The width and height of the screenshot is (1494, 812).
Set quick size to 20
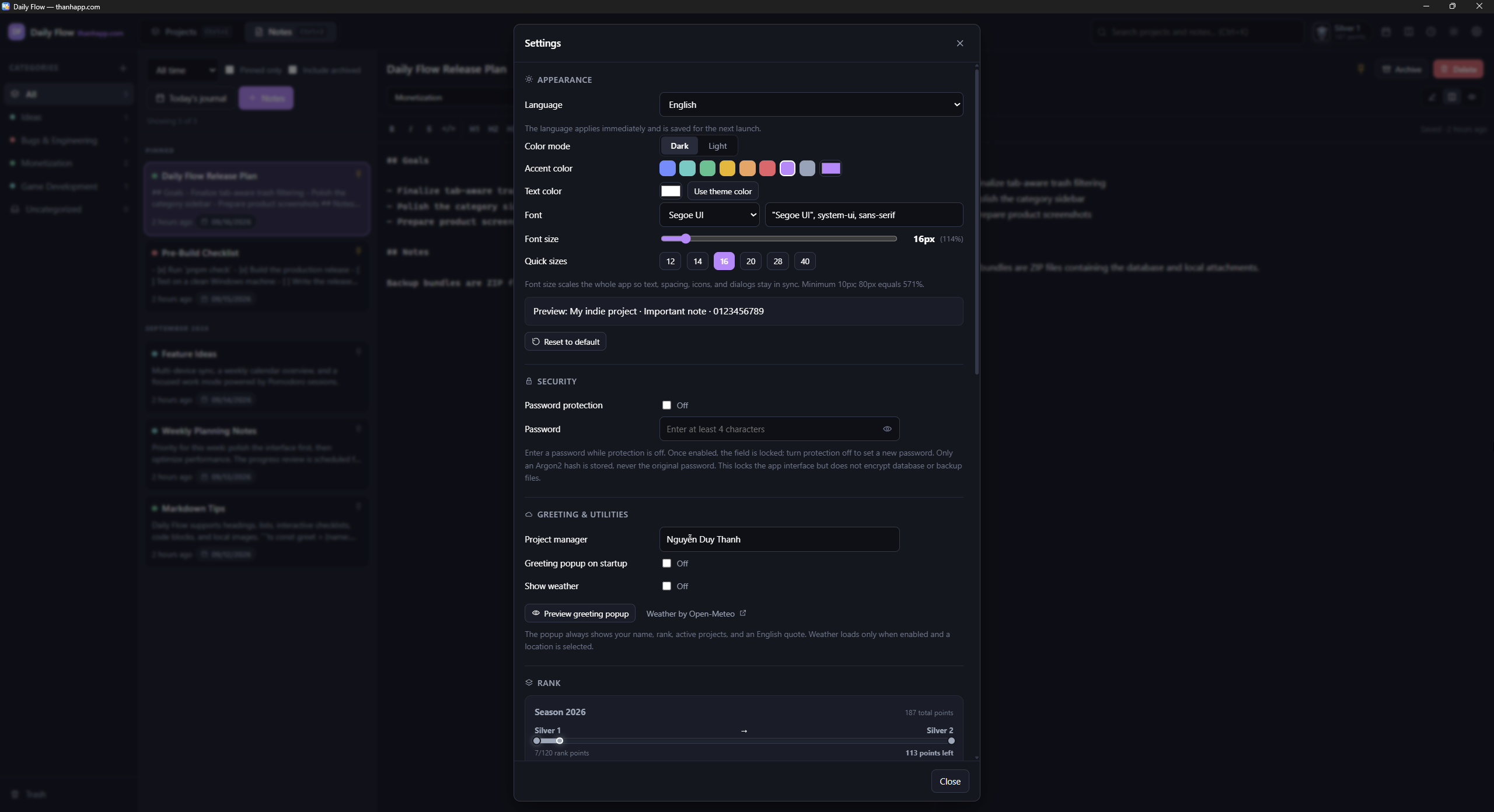[751, 261]
